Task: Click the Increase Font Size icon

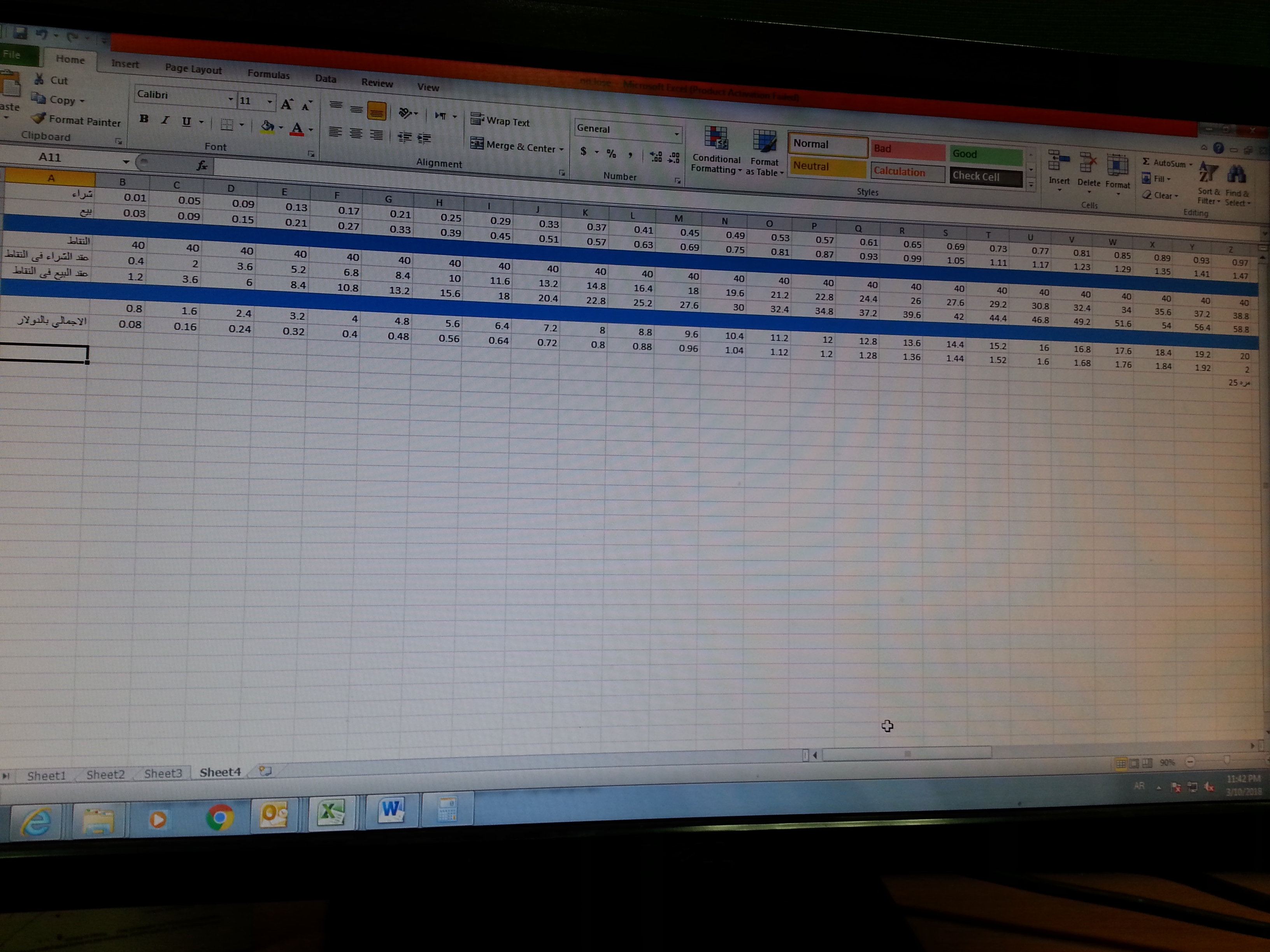Action: tap(286, 104)
